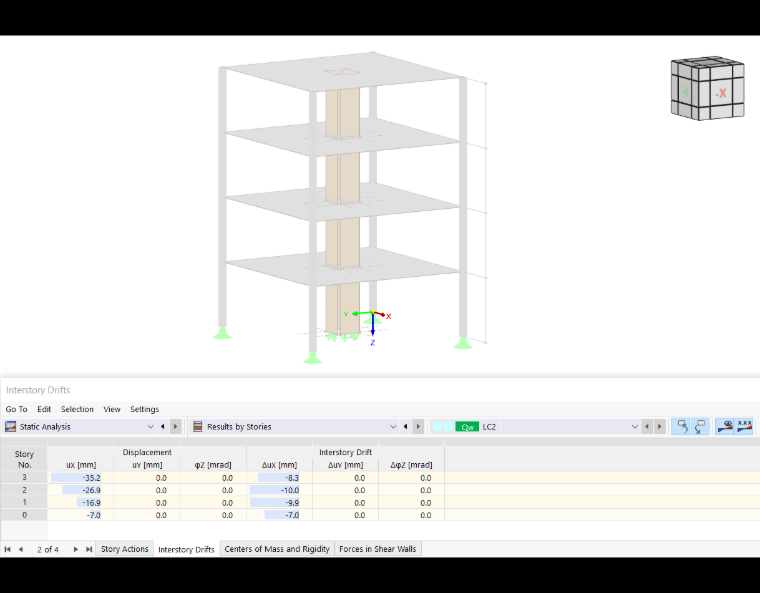Open Centers of Mass and Rigidity tab
The width and height of the screenshot is (760, 593).
click(x=277, y=549)
